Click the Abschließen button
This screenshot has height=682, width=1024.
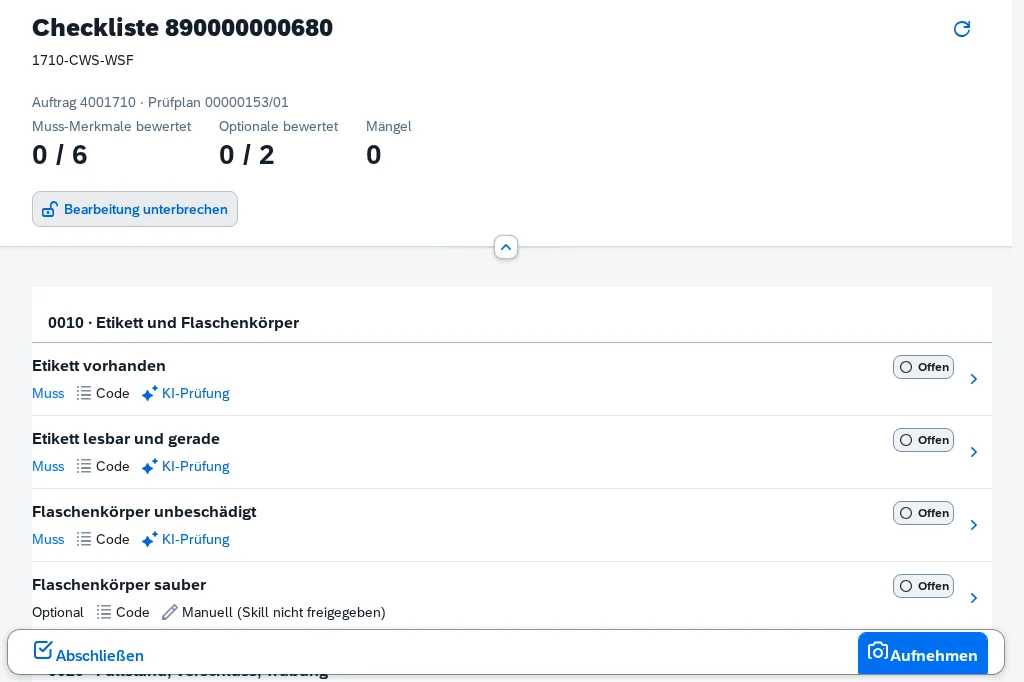(x=89, y=653)
